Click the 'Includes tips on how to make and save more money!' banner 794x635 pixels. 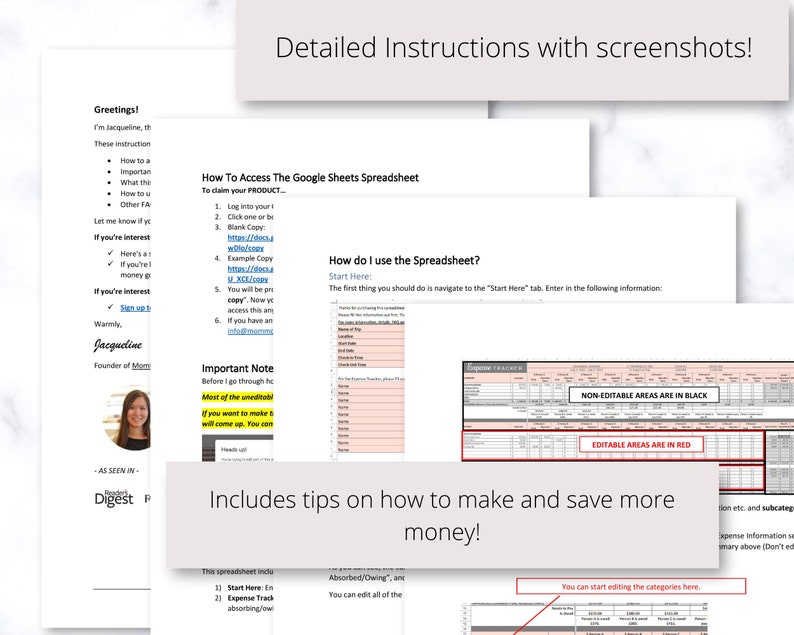442,514
